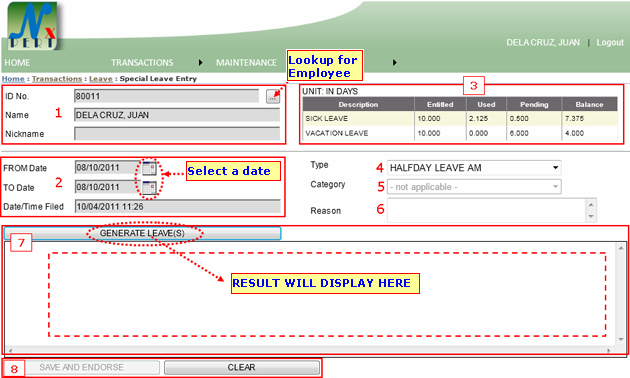Click Reason box scroll up arrow
Image resolution: width=630 pixels, height=378 pixels.
click(x=591, y=204)
